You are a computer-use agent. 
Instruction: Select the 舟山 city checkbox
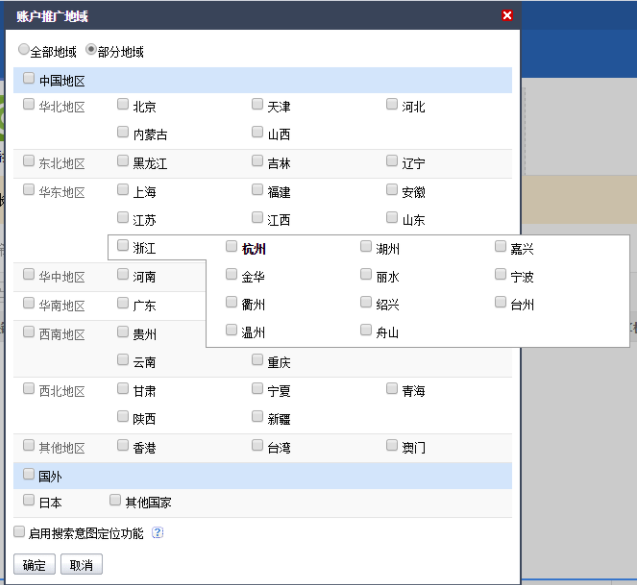pyautogui.click(x=367, y=331)
